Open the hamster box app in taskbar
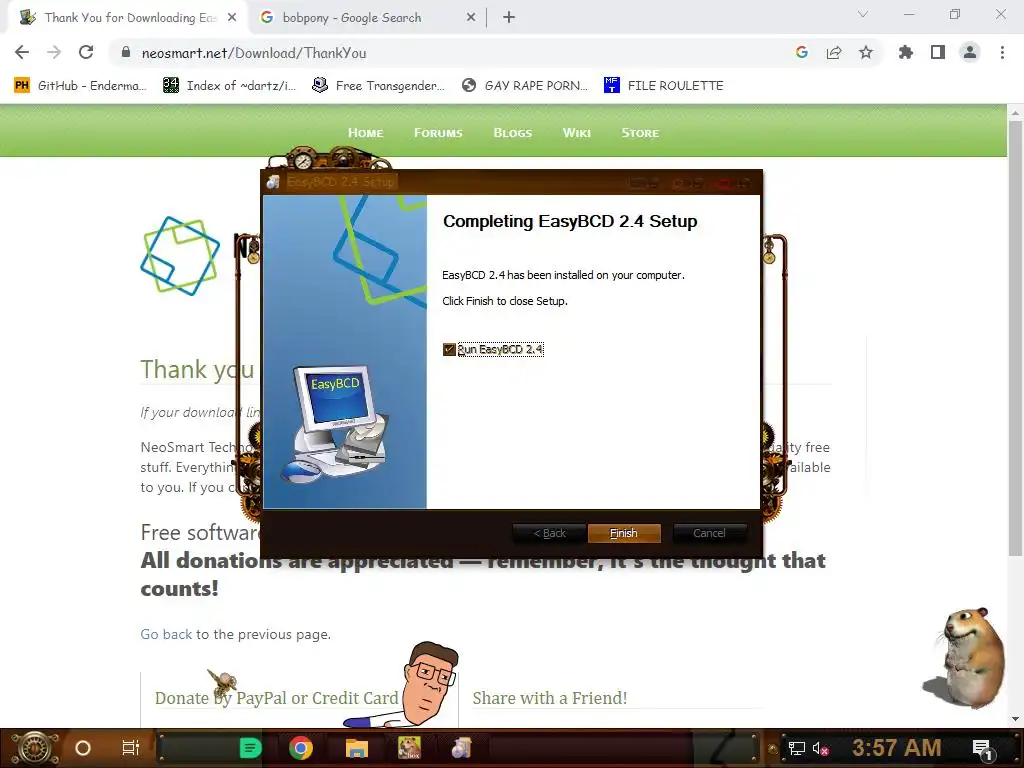This screenshot has width=1024, height=768. coord(409,748)
